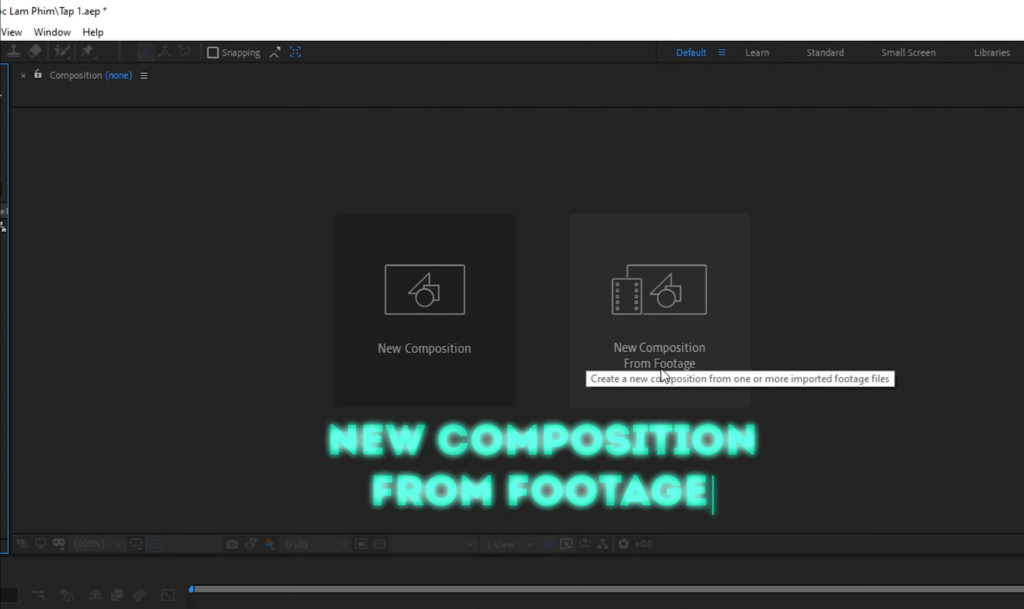Image resolution: width=1024 pixels, height=609 pixels.
Task: Take a snapshot of the composition
Action: [232, 544]
